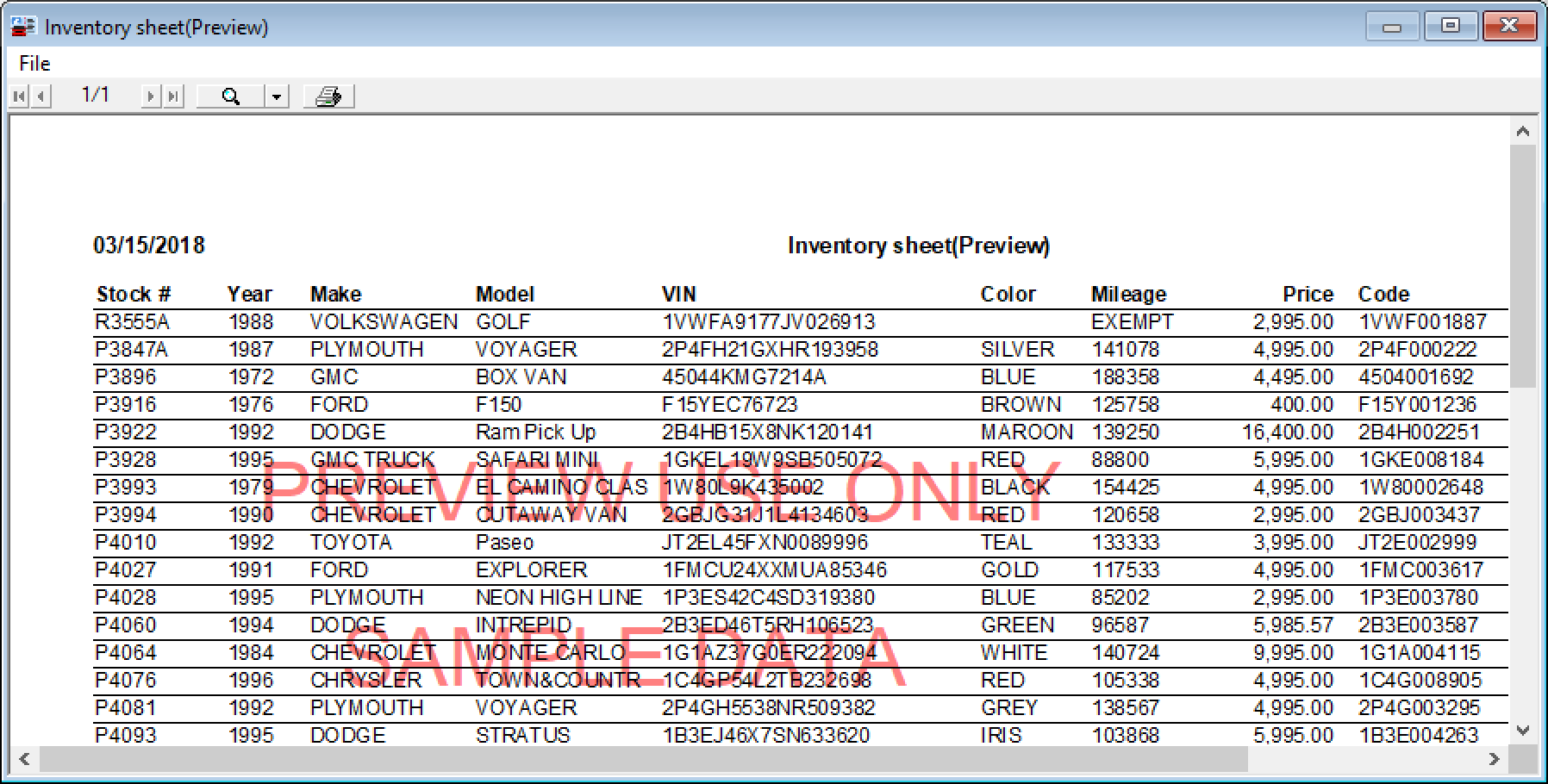Go to the previous page

pyautogui.click(x=41, y=96)
